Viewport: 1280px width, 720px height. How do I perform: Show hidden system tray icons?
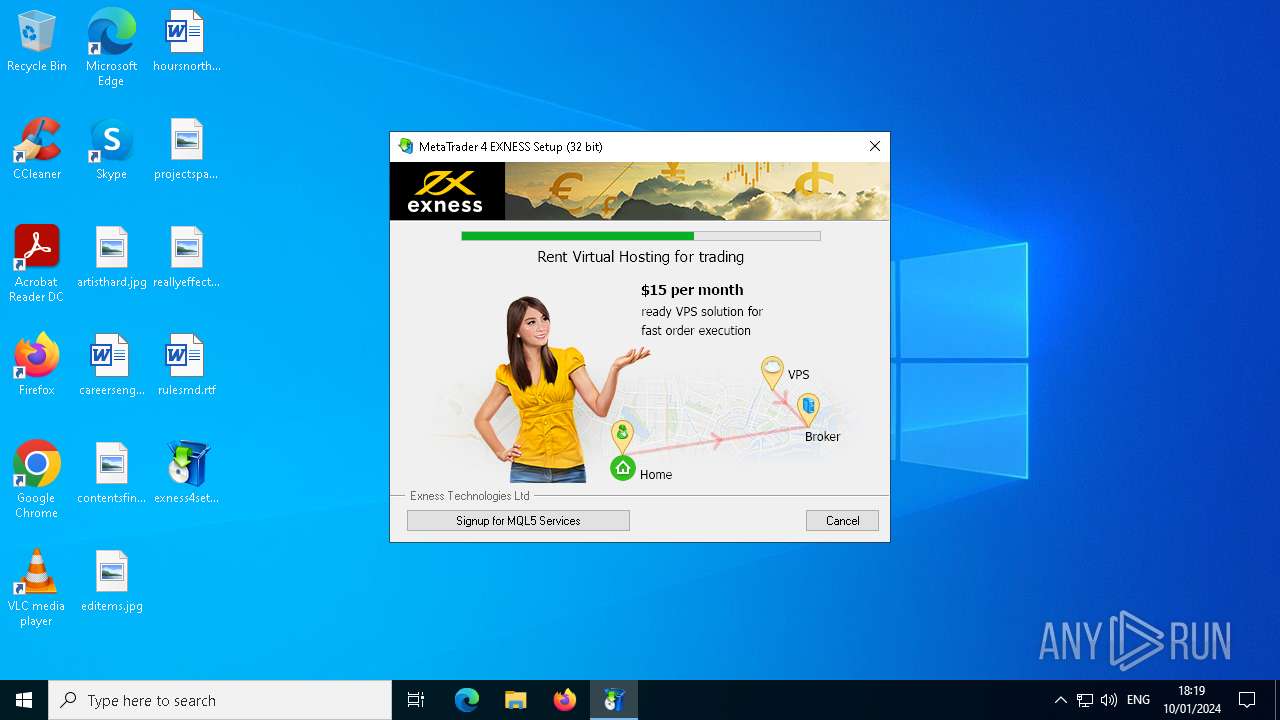coord(1061,700)
